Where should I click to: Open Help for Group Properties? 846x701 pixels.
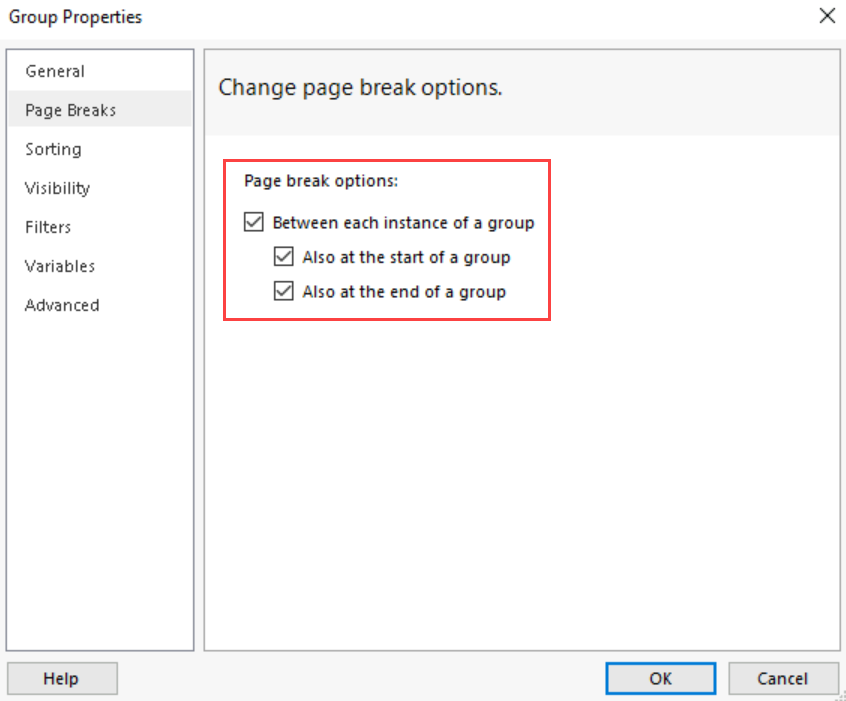pyautogui.click(x=62, y=678)
